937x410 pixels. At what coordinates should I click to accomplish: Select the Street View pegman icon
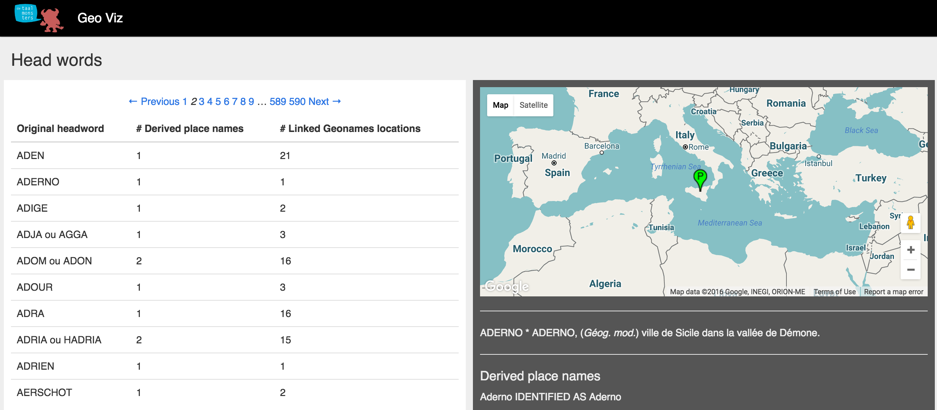pos(910,223)
